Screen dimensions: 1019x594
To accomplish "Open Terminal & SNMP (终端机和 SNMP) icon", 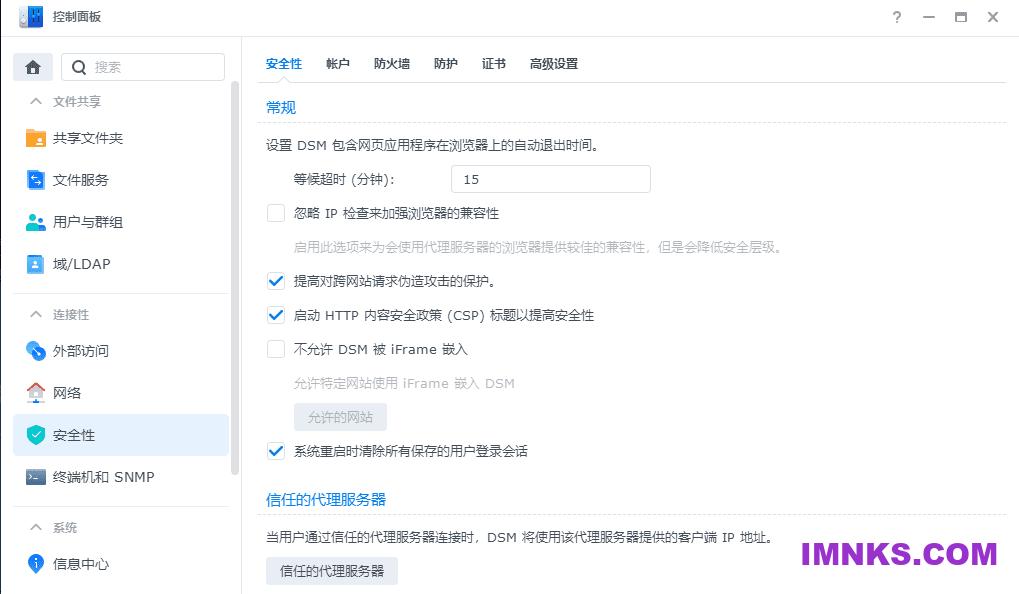I will pos(36,477).
